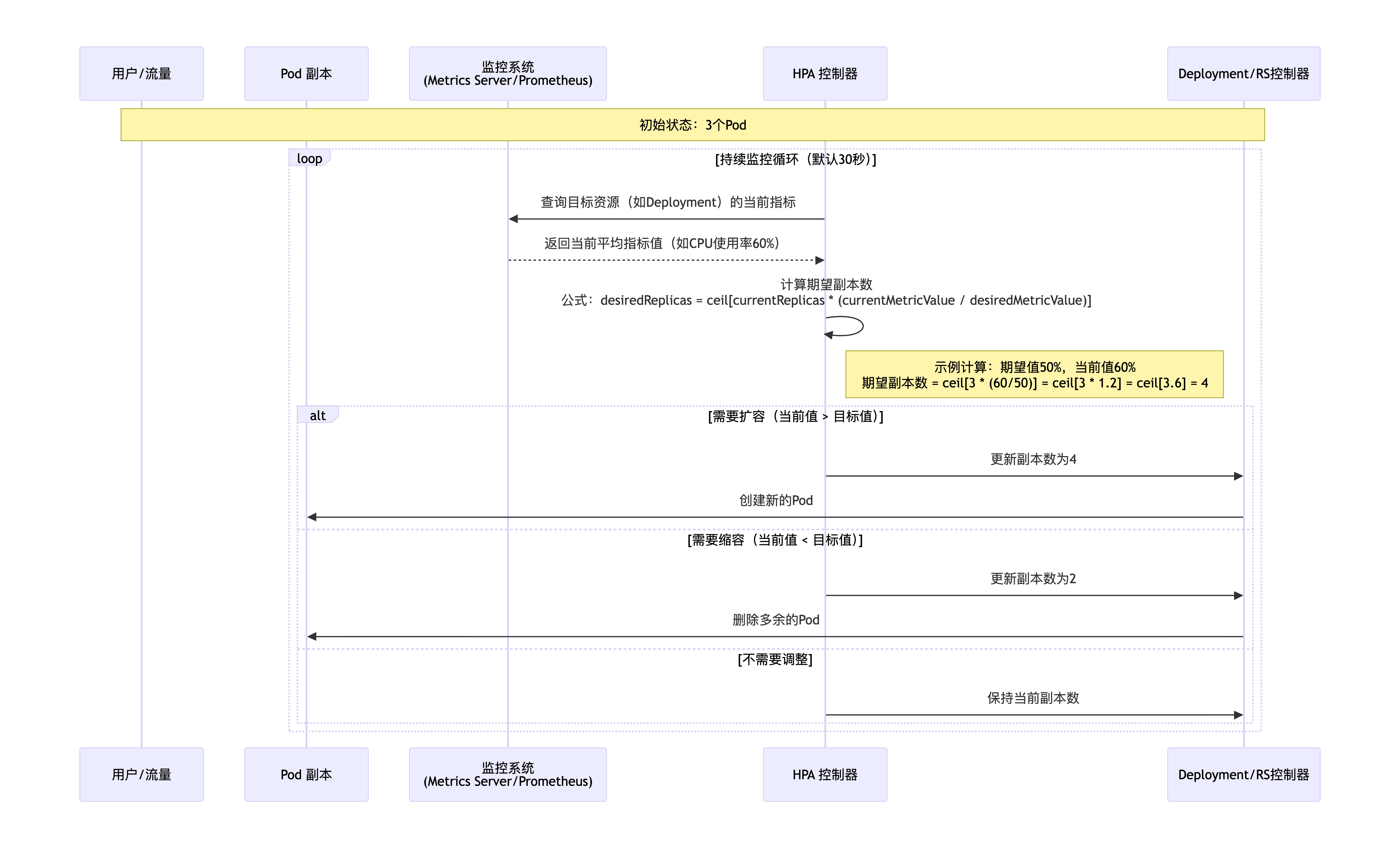Screen dimensions: 1400x849
Task: Click the 删除多余的Pod message label
Action: [776, 619]
